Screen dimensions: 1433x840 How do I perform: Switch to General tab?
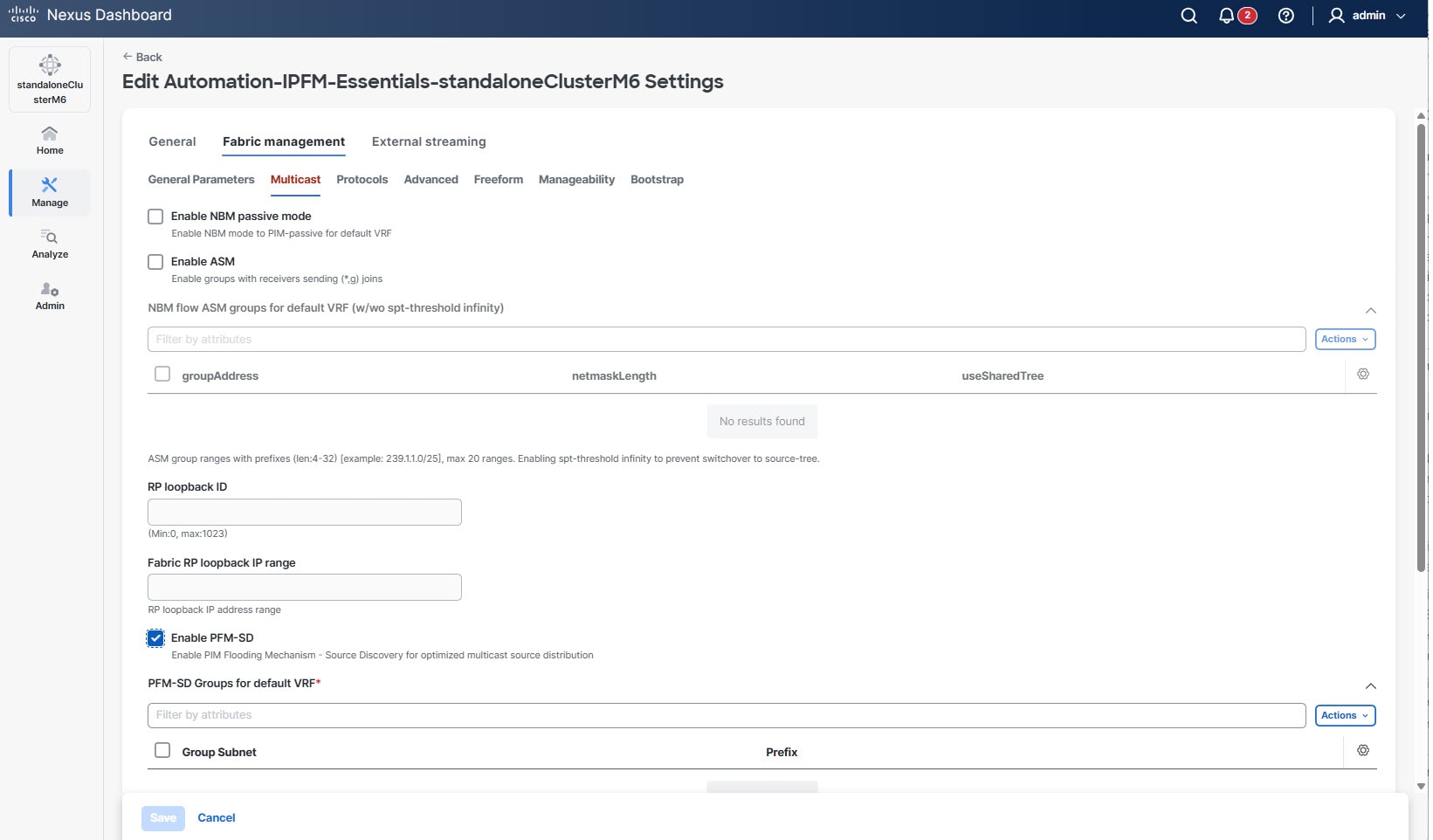point(172,141)
